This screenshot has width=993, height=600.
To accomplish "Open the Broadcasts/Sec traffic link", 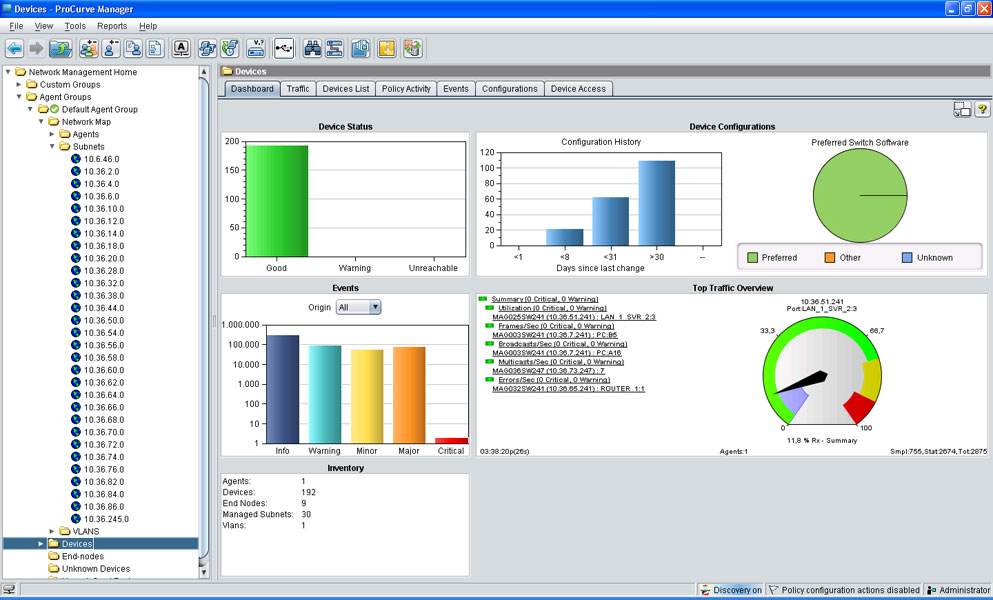I will coord(562,344).
